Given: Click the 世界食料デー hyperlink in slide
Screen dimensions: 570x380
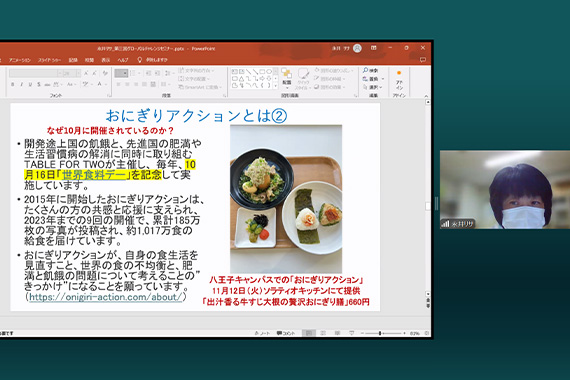Looking at the screenshot, I should [94, 175].
